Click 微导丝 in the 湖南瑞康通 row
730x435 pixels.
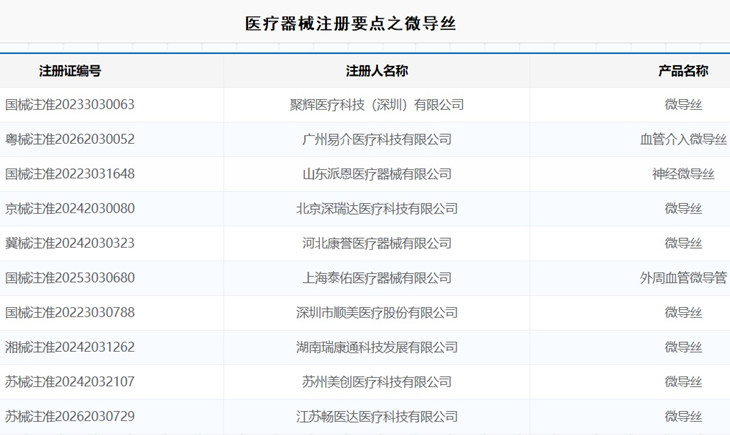pos(683,347)
